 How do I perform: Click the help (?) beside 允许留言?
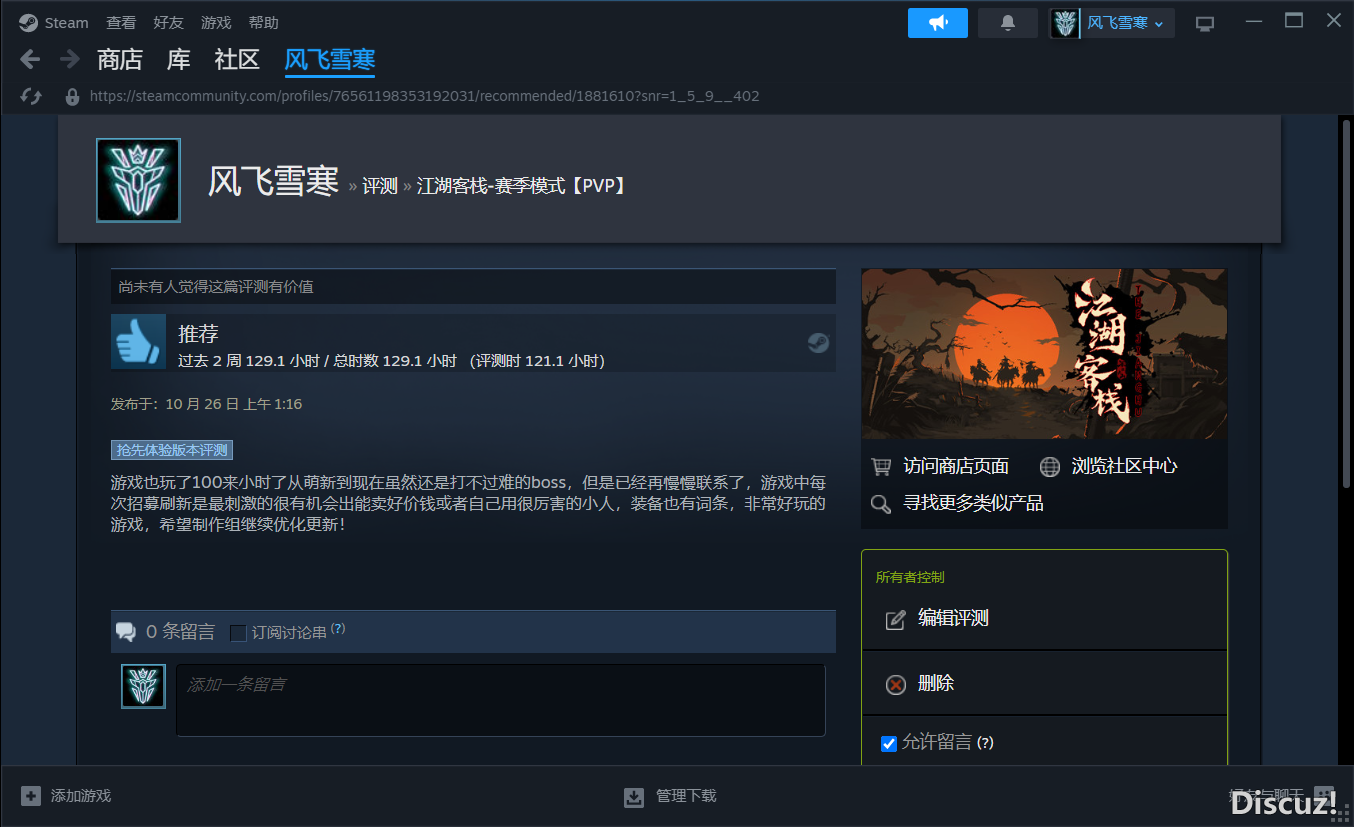pyautogui.click(x=985, y=743)
